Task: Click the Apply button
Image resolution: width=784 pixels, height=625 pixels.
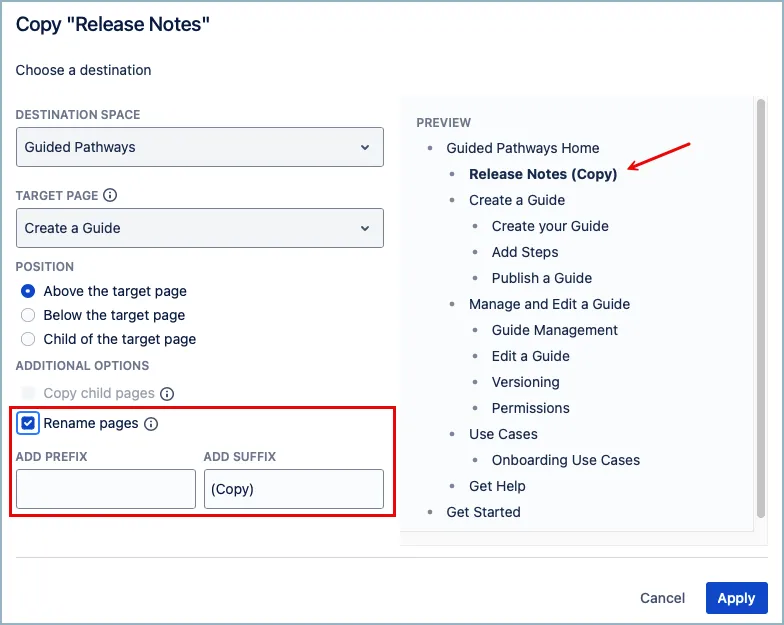Action: [736, 598]
